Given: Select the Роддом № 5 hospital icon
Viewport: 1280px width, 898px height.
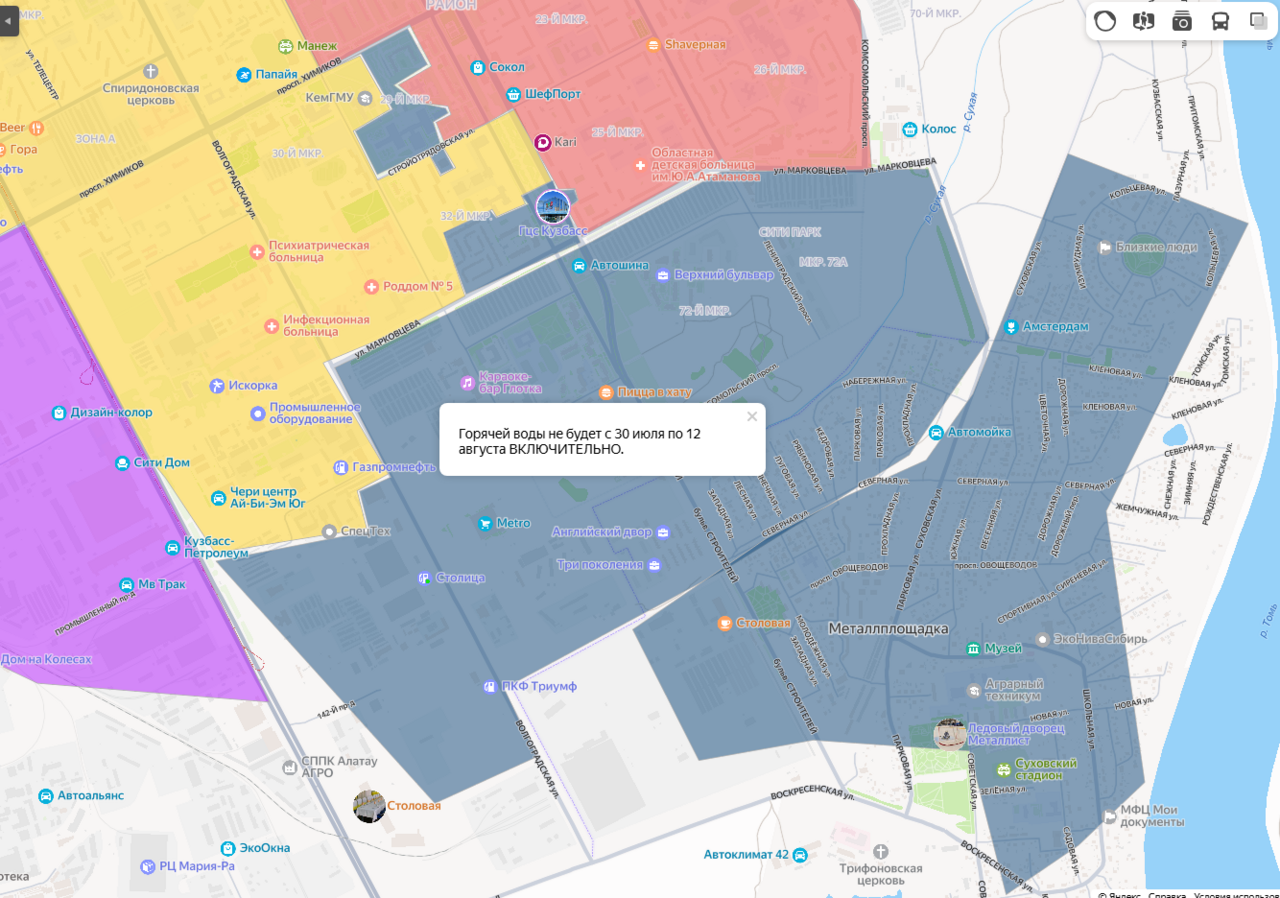Looking at the screenshot, I should coord(372,287).
